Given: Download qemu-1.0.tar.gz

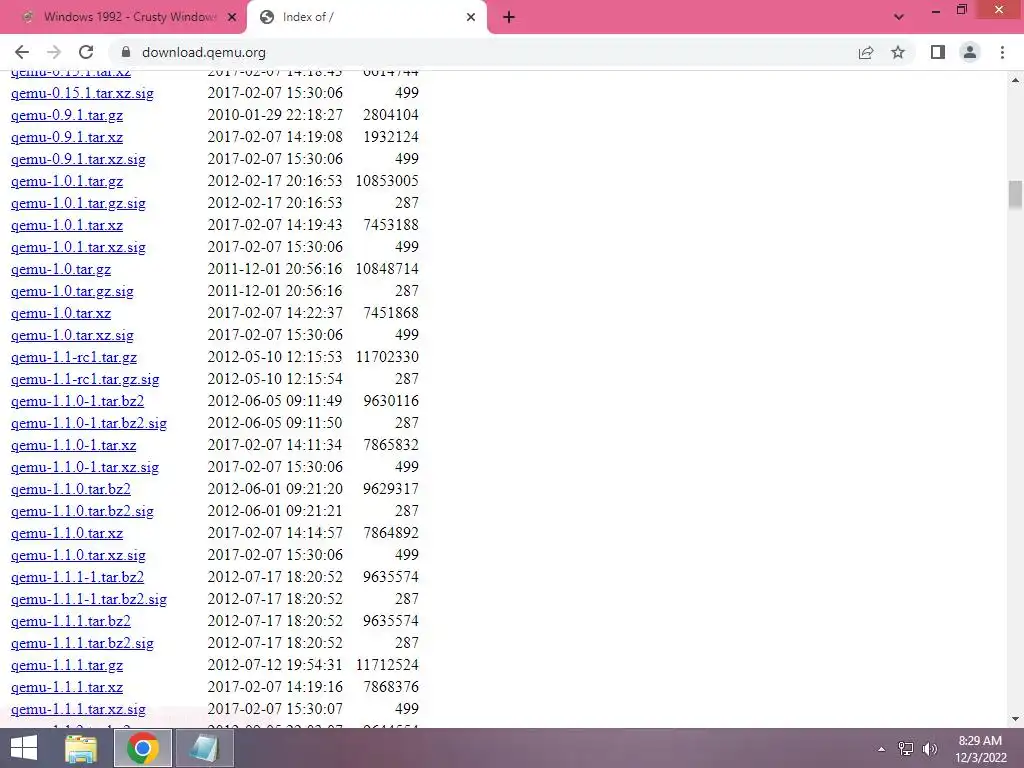Looking at the screenshot, I should (x=61, y=270).
